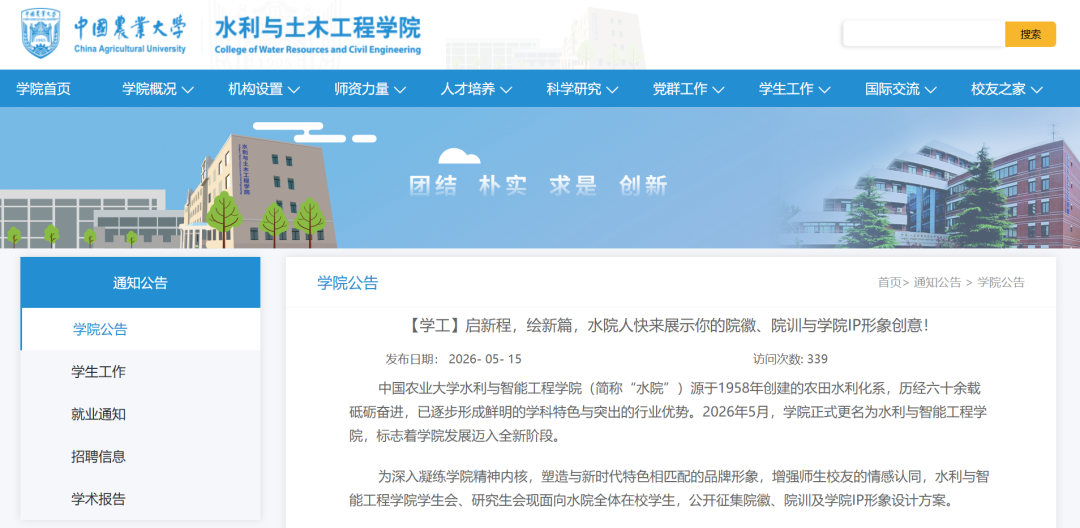This screenshot has height=528, width=1080.
Task: Click the 通知公告 breadcrumb link
Action: pyautogui.click(x=937, y=282)
